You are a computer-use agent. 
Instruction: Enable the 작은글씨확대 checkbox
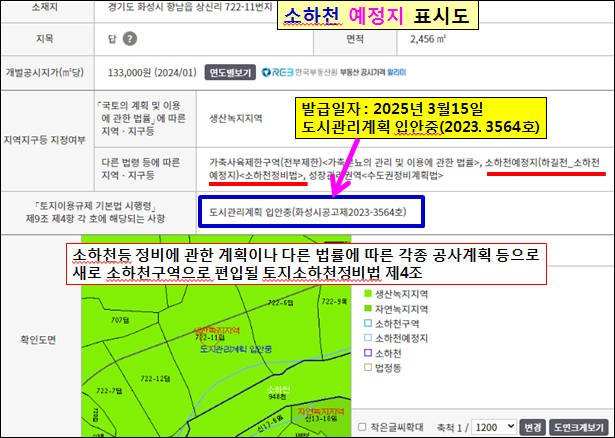click(362, 427)
